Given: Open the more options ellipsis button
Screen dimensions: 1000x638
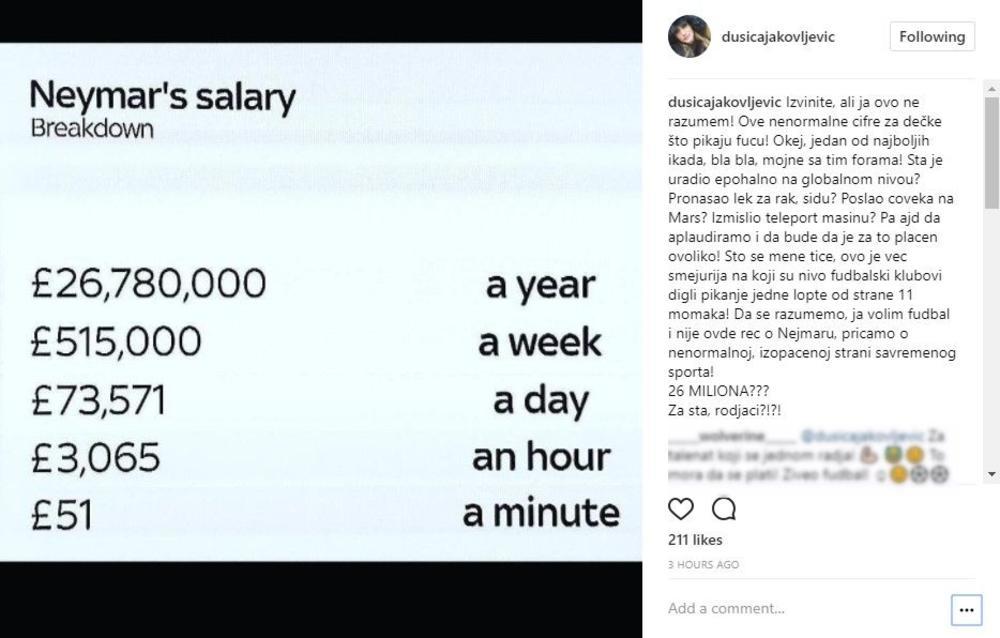Looking at the screenshot, I should point(966,609).
